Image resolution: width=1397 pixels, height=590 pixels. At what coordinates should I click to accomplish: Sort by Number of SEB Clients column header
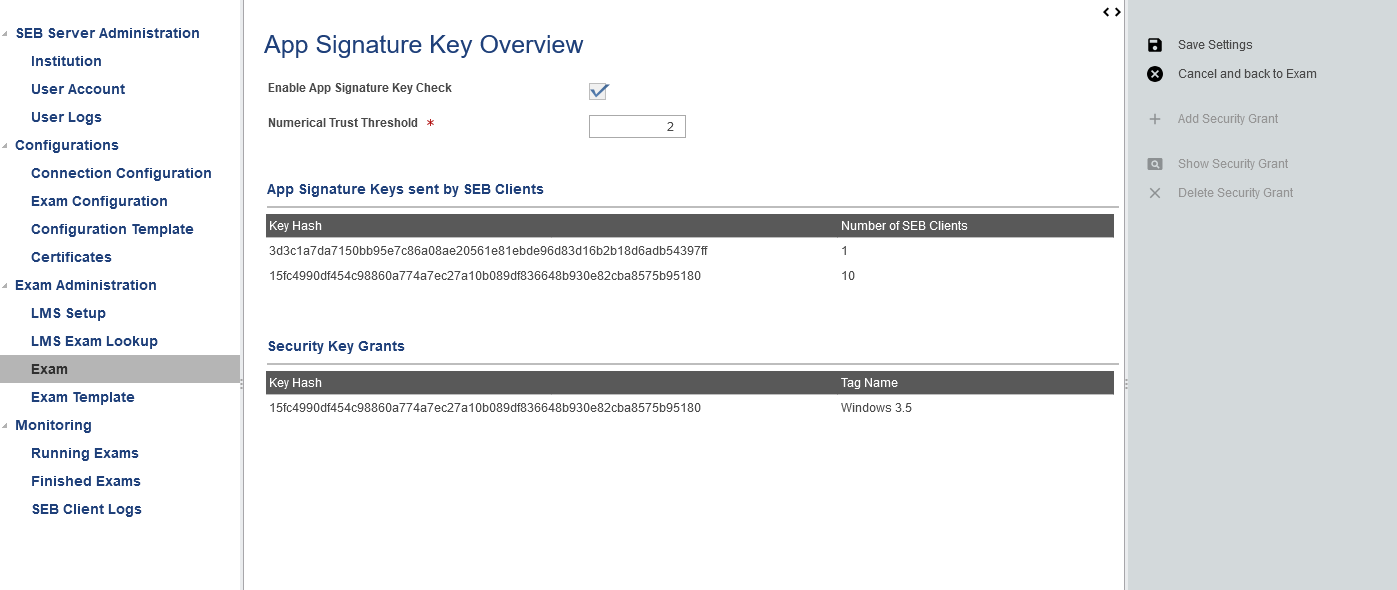904,226
